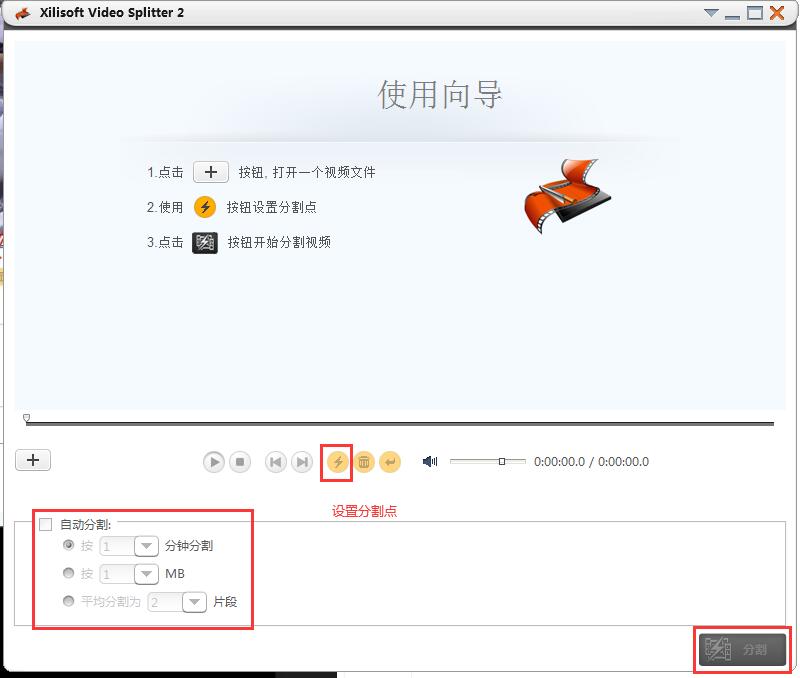Screen dimensions: 800x678
Task: Click the orange return arrow button
Action: pos(390,462)
